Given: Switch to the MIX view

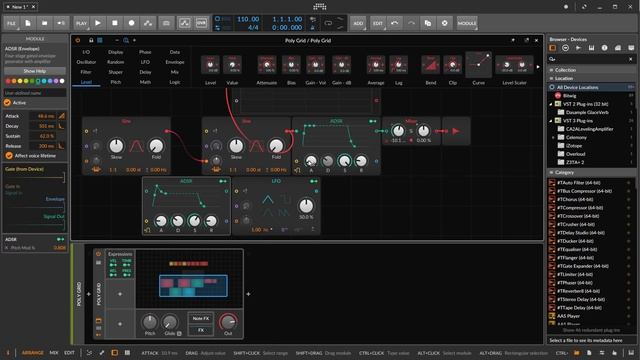Looking at the screenshot, I should pos(54,353).
